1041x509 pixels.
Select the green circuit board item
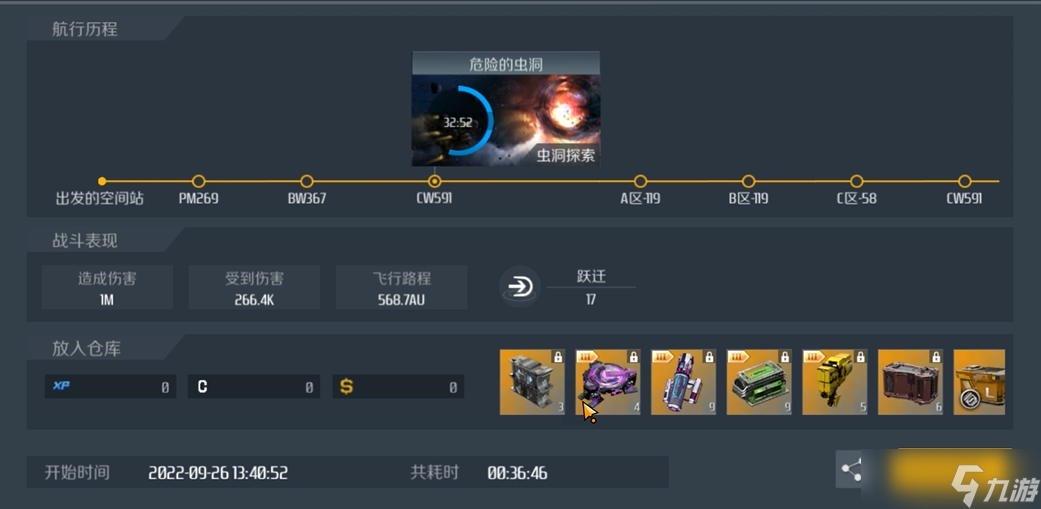tap(759, 382)
